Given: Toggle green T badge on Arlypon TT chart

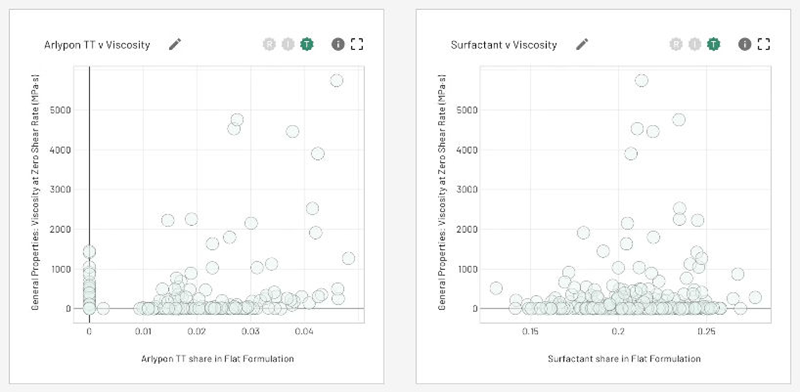Looking at the screenshot, I should click(x=307, y=44).
